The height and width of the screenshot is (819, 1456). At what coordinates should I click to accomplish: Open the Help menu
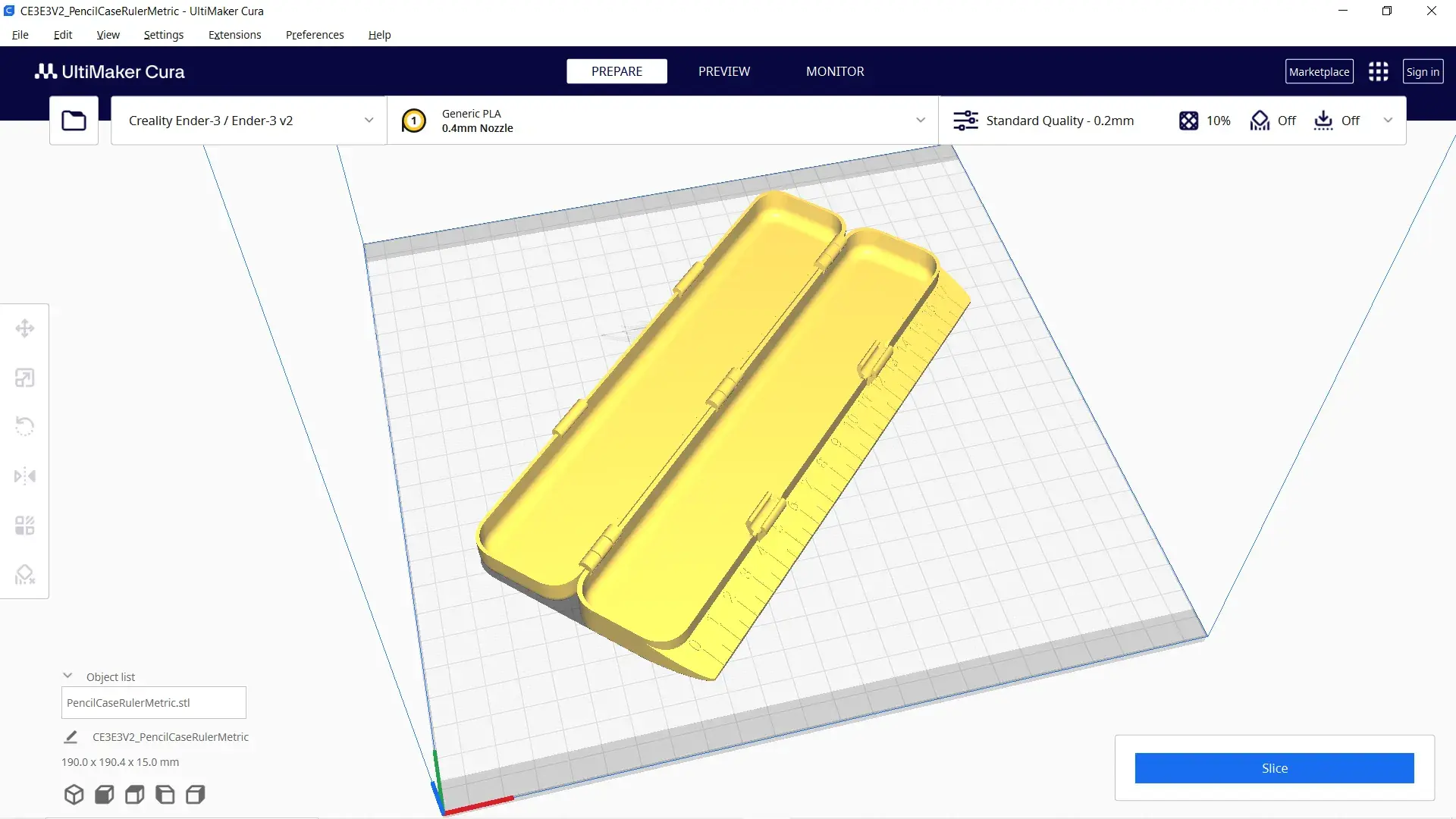click(x=379, y=35)
